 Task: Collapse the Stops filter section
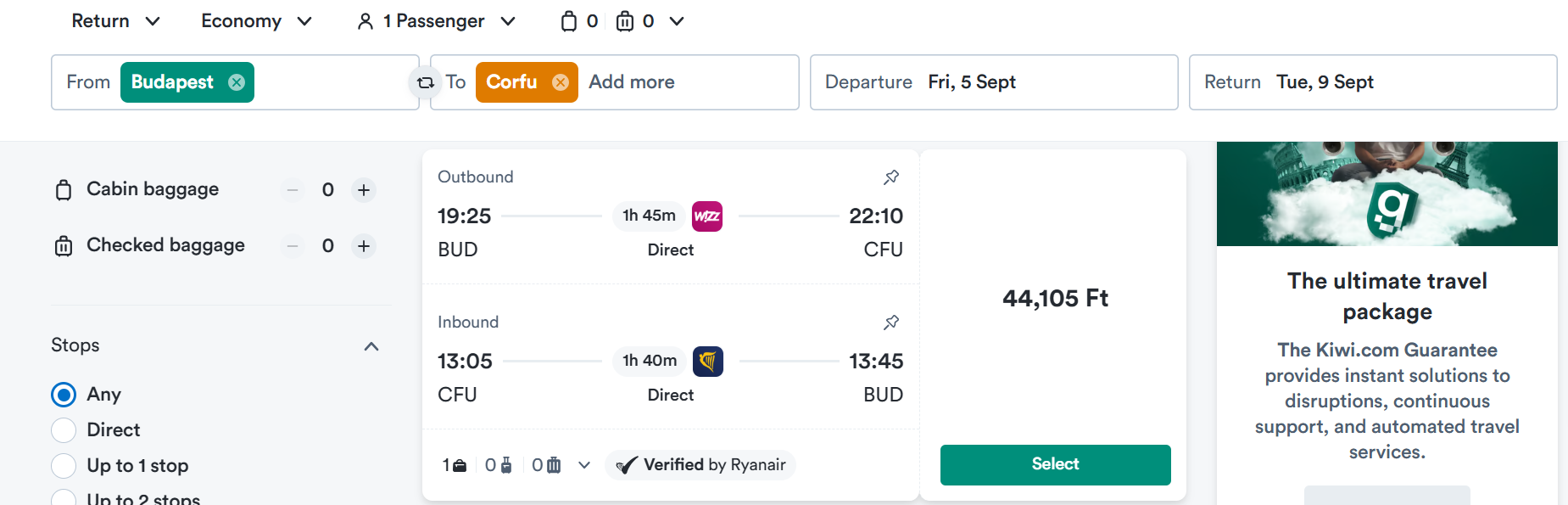pyautogui.click(x=371, y=346)
